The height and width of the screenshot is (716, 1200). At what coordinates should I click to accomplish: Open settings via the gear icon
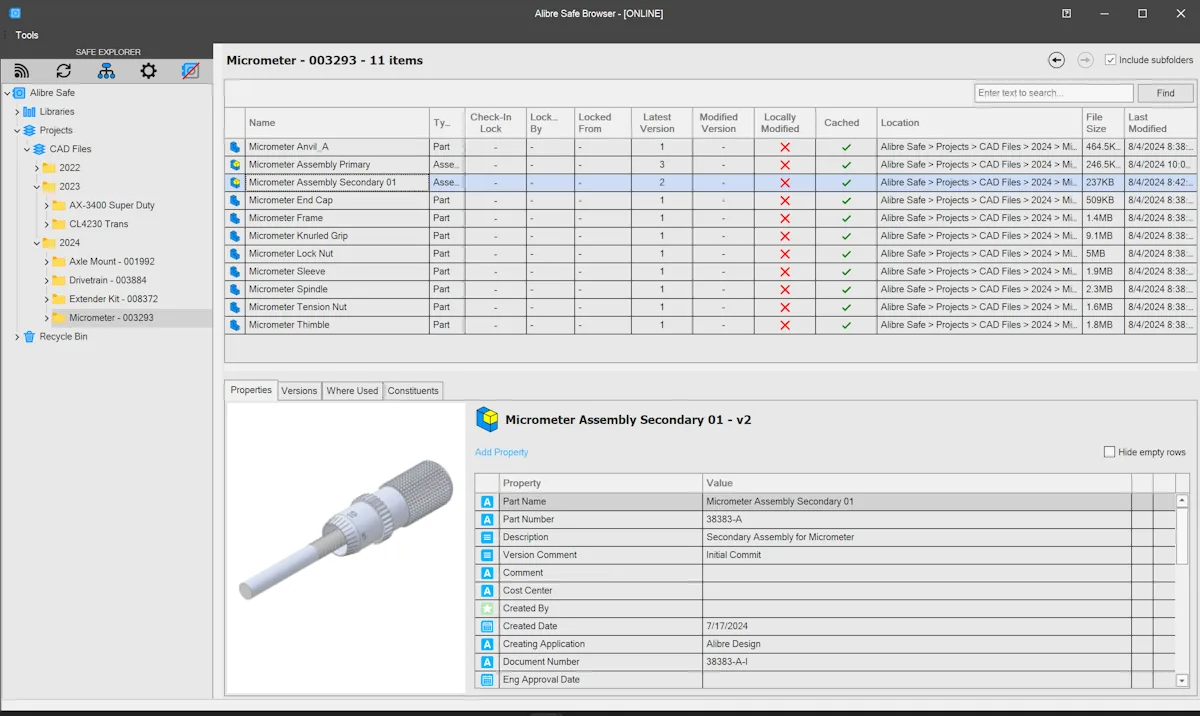(x=148, y=71)
